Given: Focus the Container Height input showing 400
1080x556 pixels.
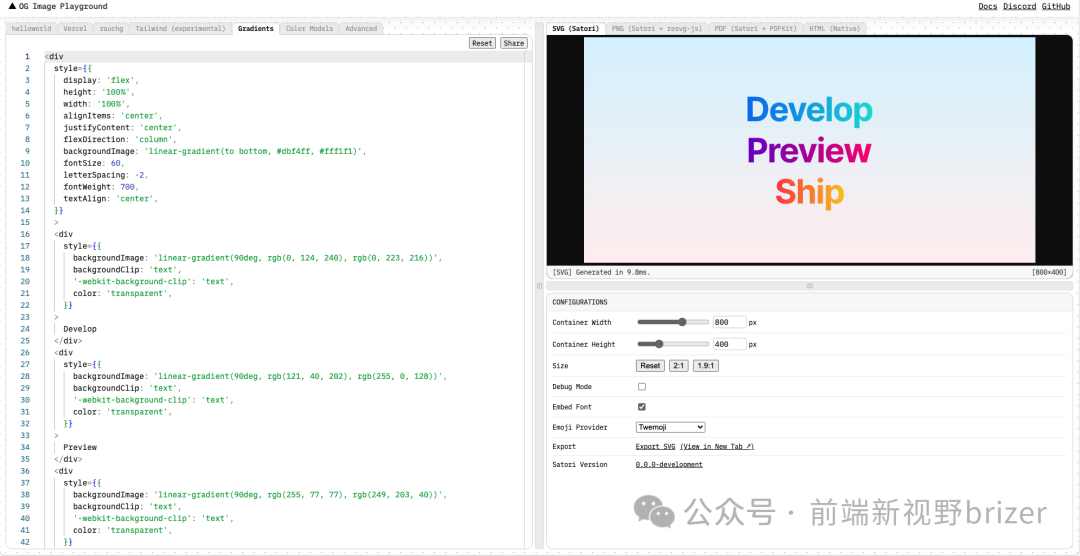Looking at the screenshot, I should [x=729, y=344].
